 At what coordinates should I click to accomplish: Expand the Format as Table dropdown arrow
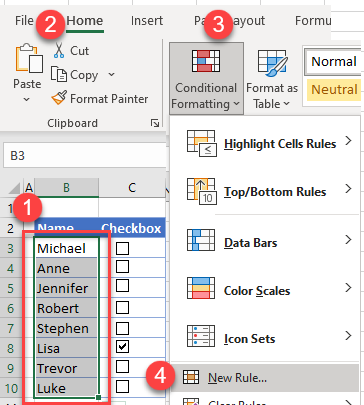[x=286, y=104]
